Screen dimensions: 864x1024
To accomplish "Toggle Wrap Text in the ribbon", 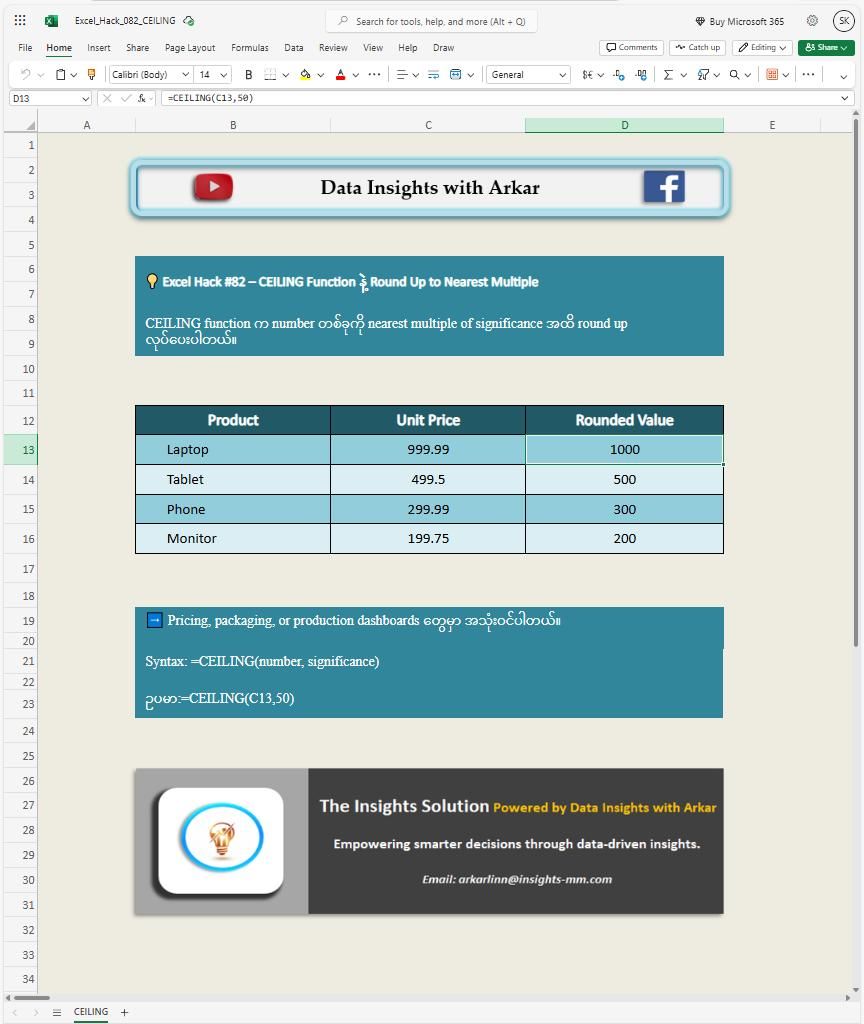I will (433, 74).
